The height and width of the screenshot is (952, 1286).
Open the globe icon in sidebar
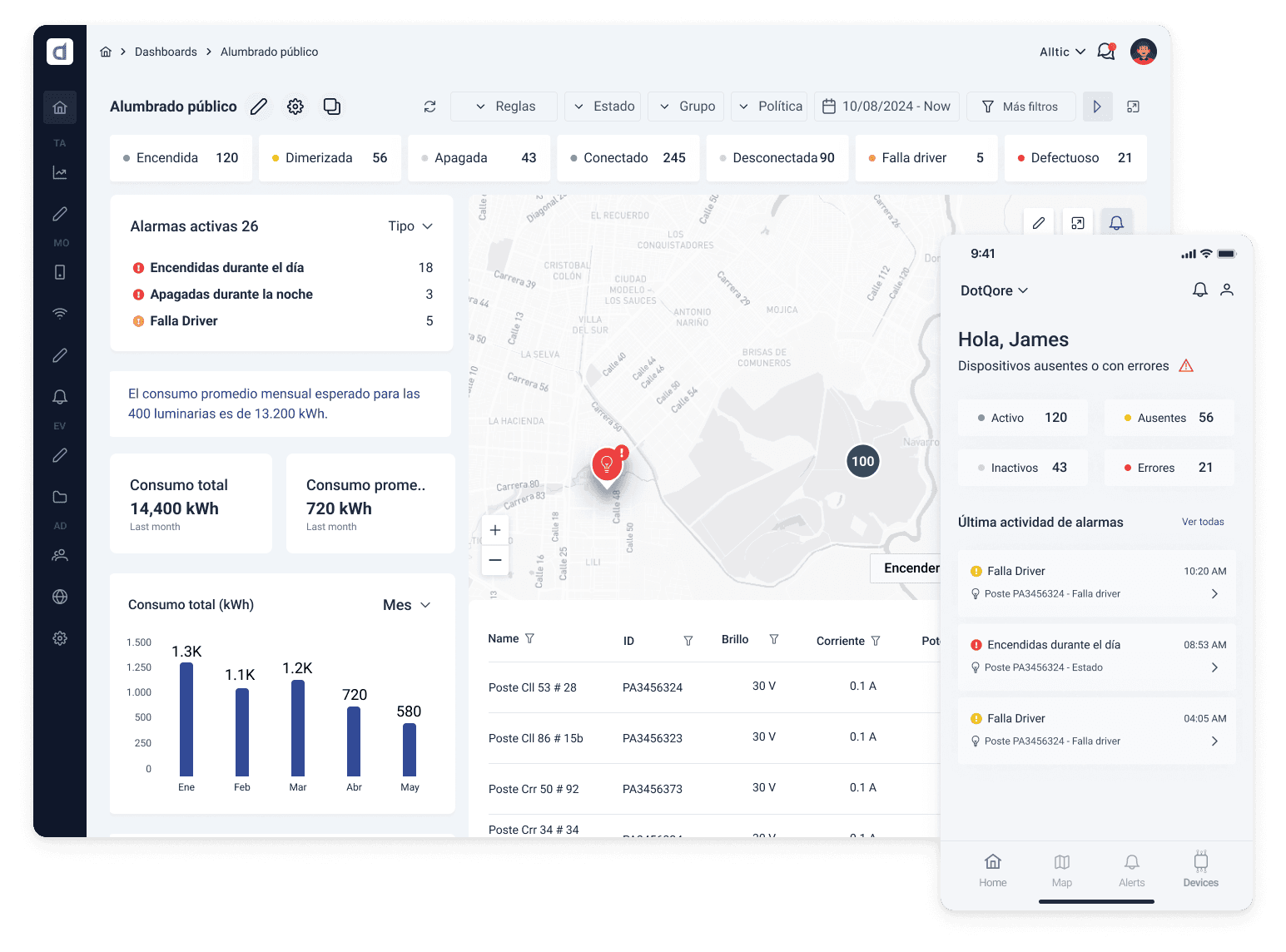tap(60, 597)
